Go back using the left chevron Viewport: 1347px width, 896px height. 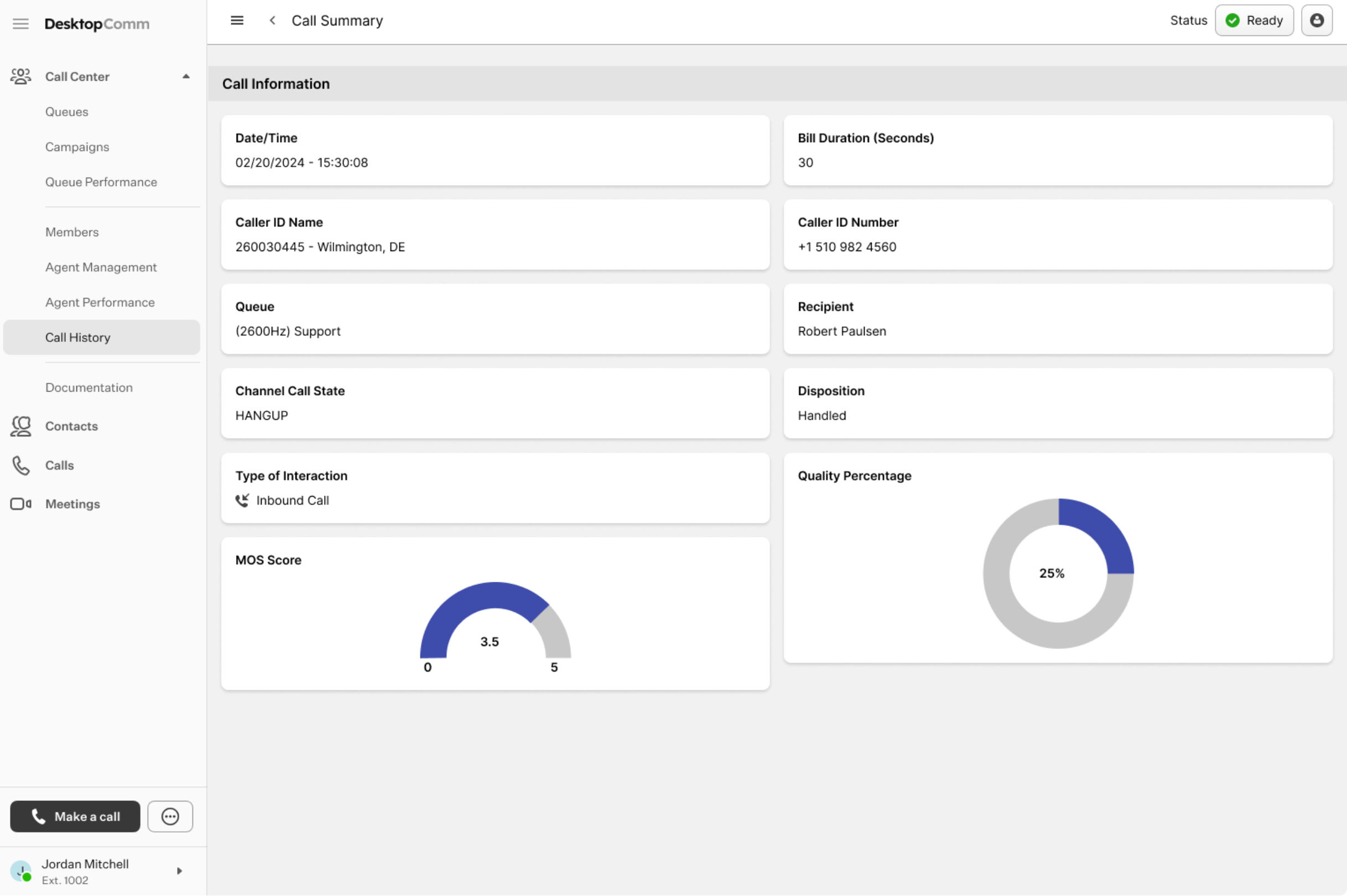click(273, 20)
